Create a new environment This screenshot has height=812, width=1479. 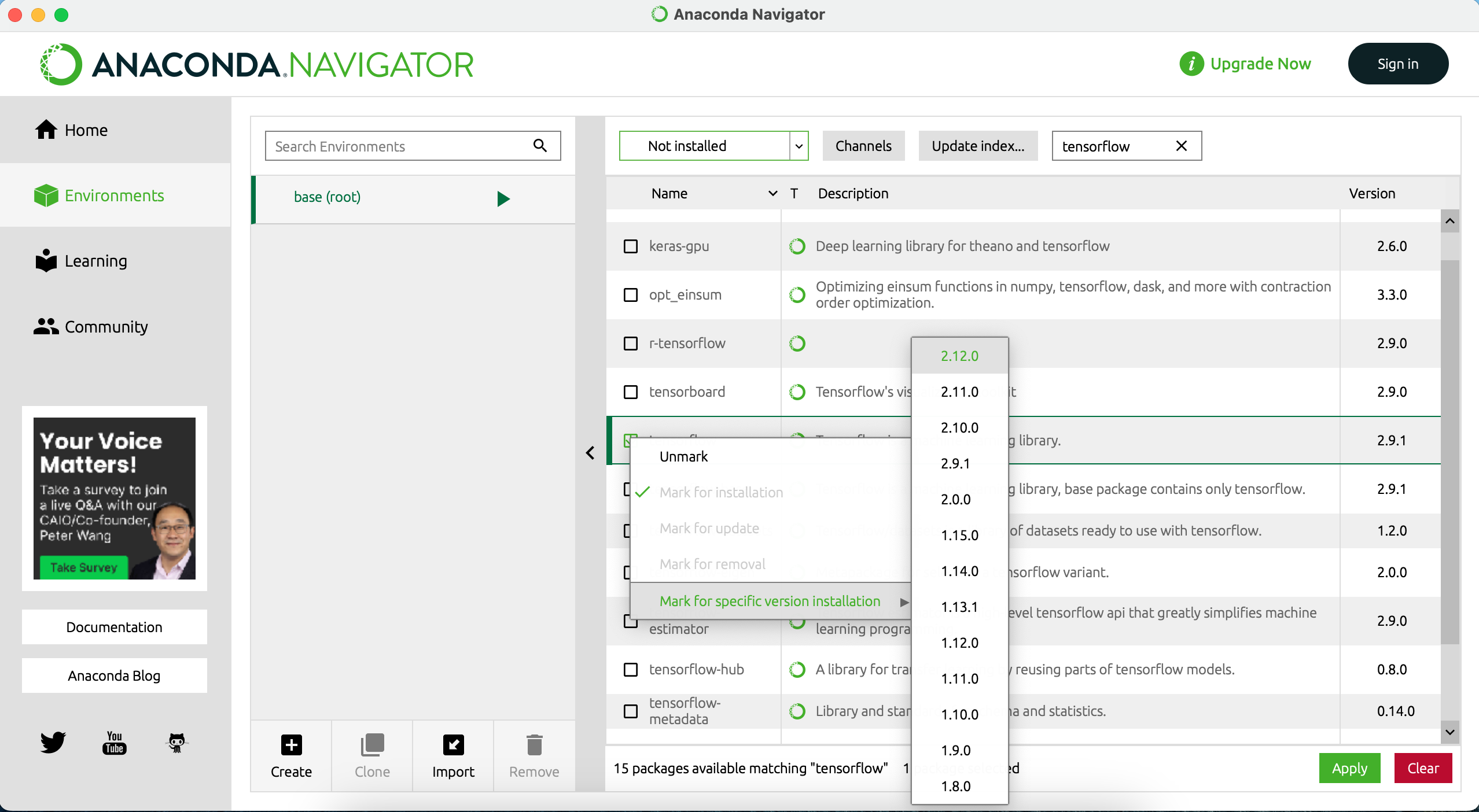point(291,756)
